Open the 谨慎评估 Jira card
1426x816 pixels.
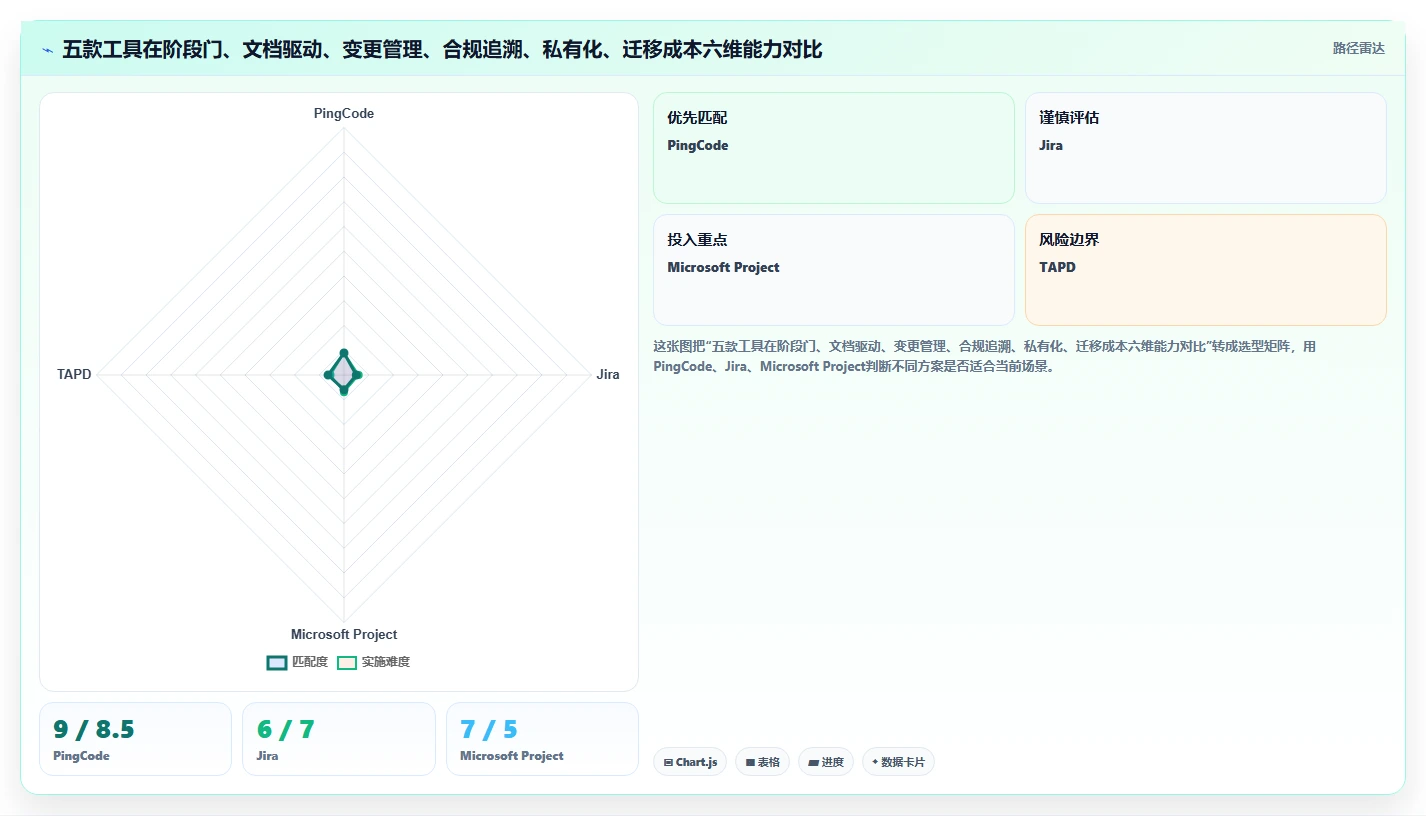click(x=1206, y=148)
